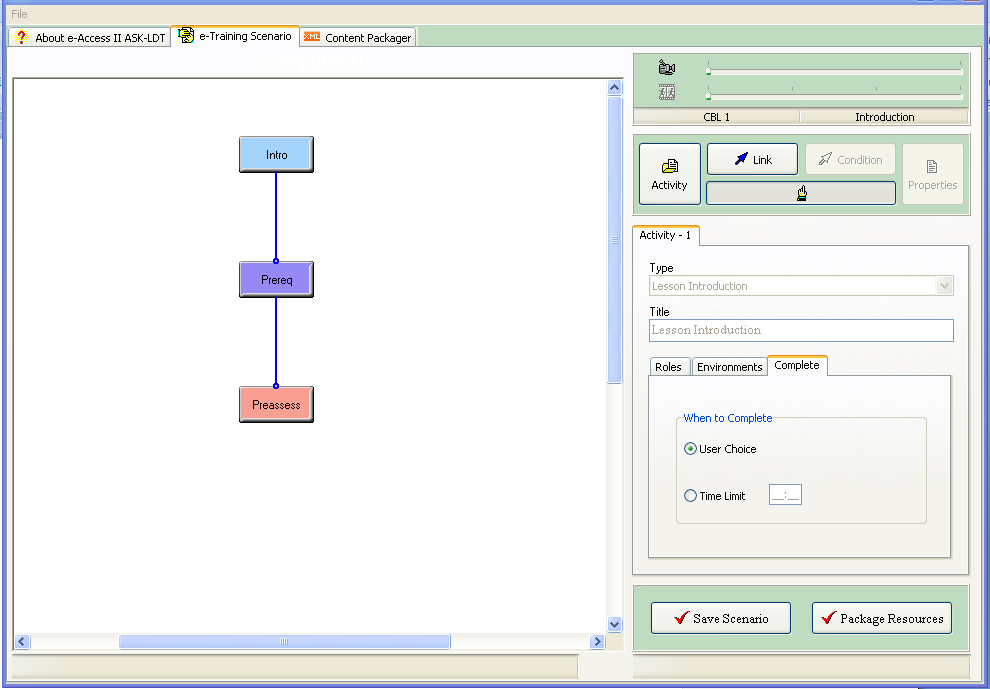Image resolution: width=990 pixels, height=689 pixels.
Task: Click the film strip icon beside lower slider
Action: coord(667,92)
